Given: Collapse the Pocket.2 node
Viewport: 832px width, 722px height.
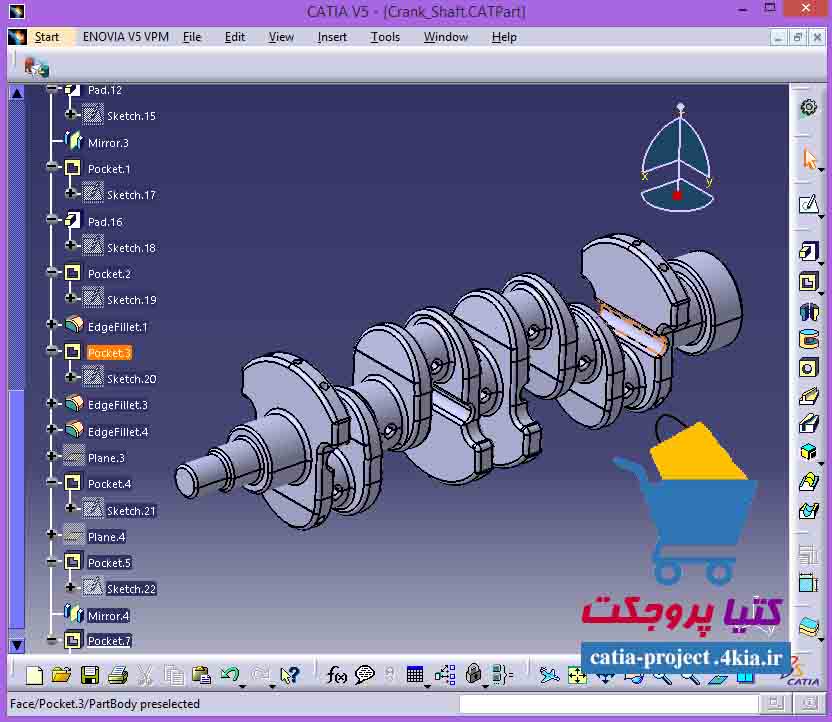Looking at the screenshot, I should [x=51, y=272].
